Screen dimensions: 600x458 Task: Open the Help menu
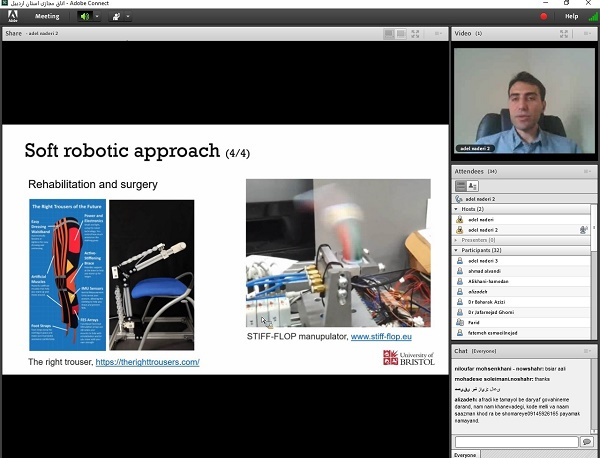[x=571, y=16]
